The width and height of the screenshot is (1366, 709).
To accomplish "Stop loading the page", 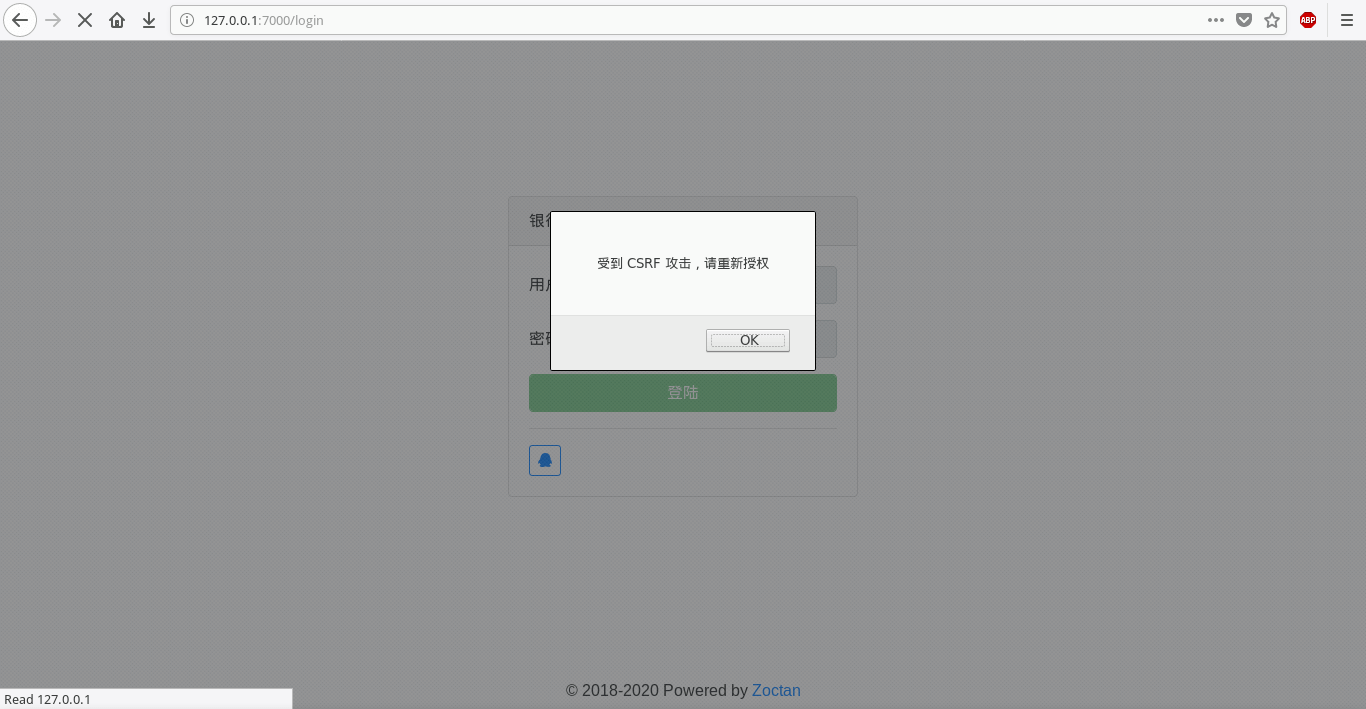I will click(85, 20).
